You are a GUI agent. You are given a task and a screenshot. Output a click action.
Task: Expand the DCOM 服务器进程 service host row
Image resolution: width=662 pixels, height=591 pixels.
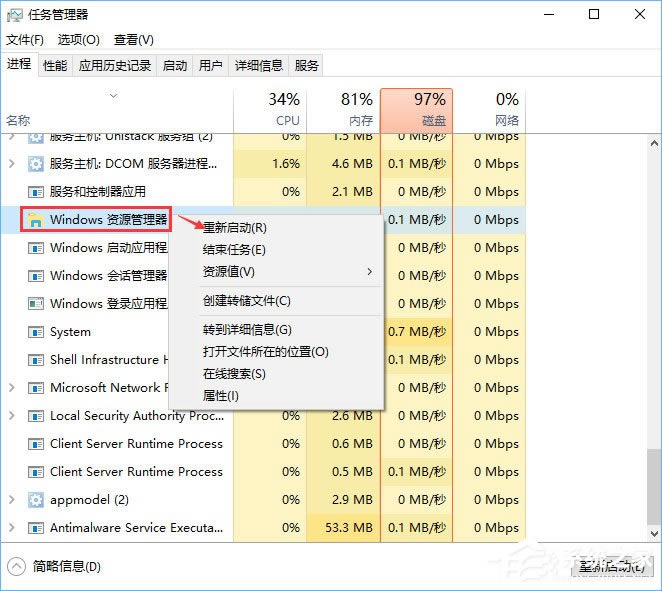click(12, 163)
